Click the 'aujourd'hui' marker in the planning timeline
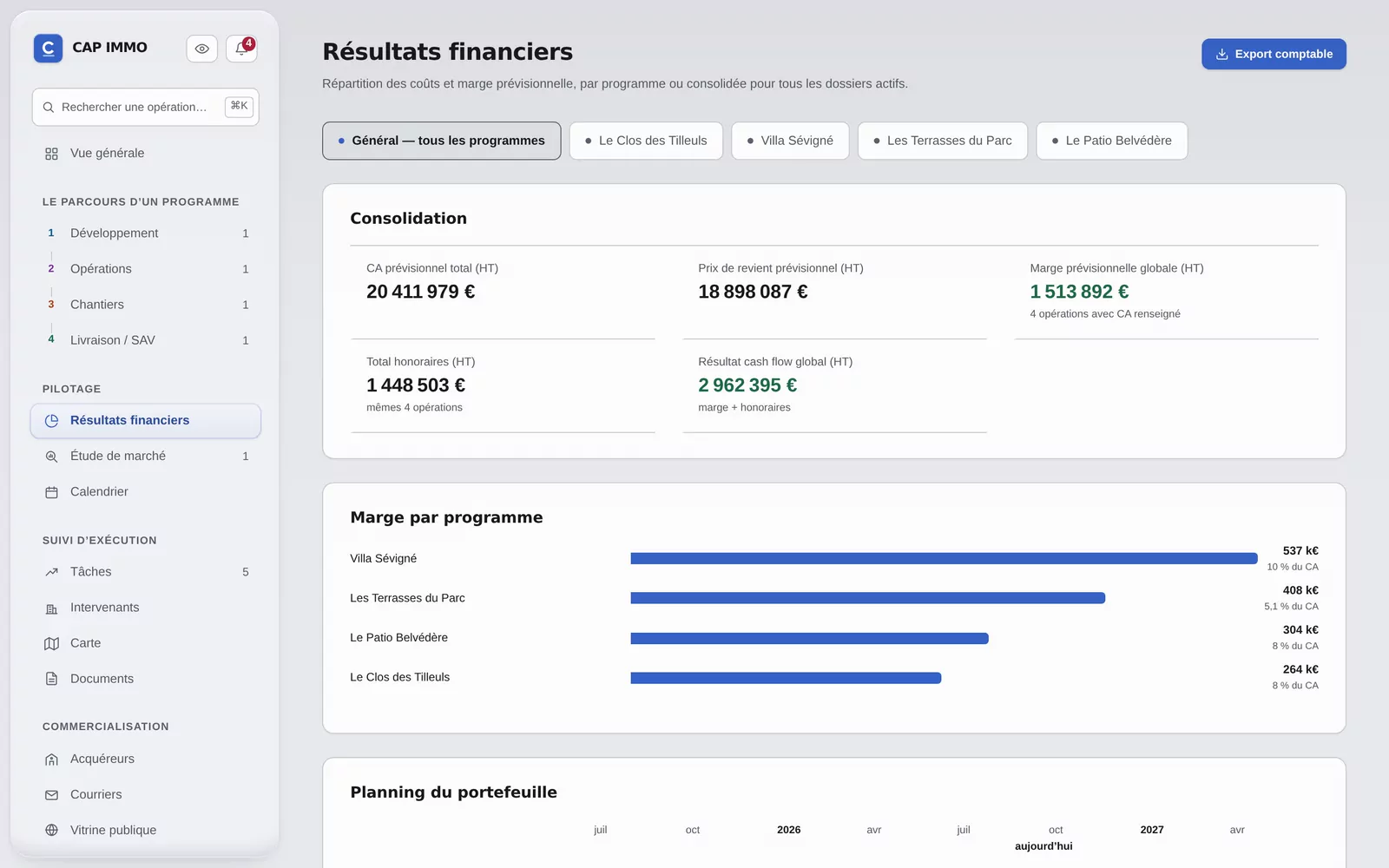The width and height of the screenshot is (1389, 868). point(1043,846)
